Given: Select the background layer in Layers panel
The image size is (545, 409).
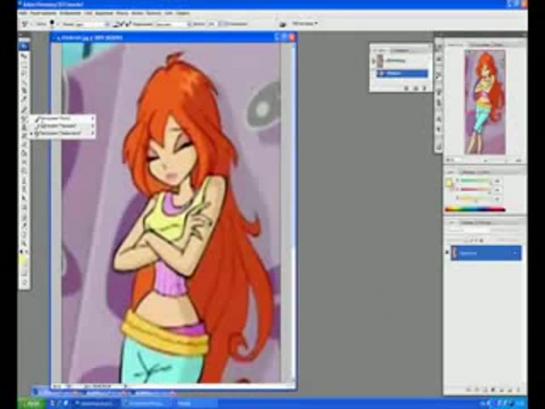Looking at the screenshot, I should (486, 253).
